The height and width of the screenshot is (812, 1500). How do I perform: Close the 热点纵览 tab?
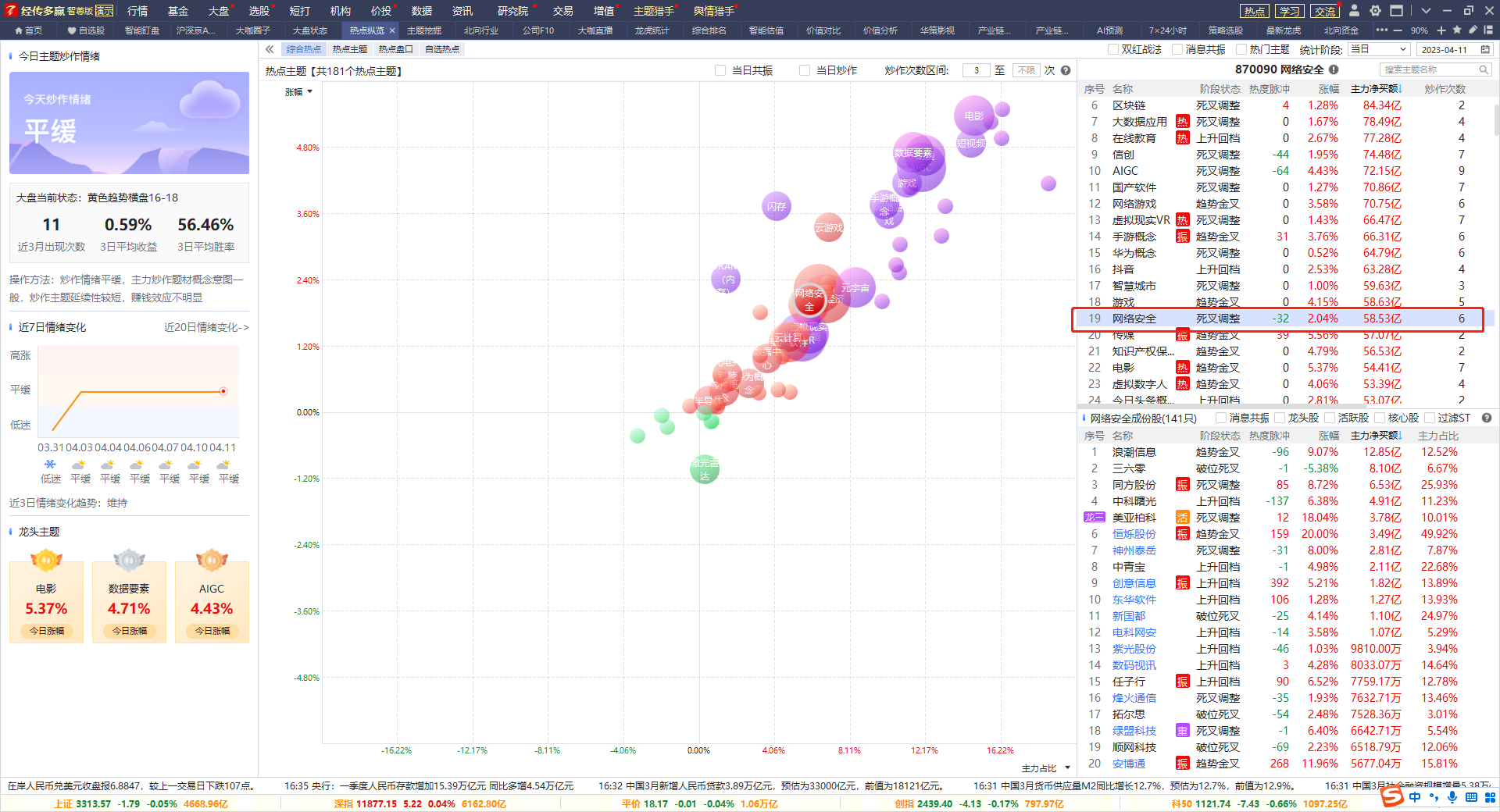[392, 30]
